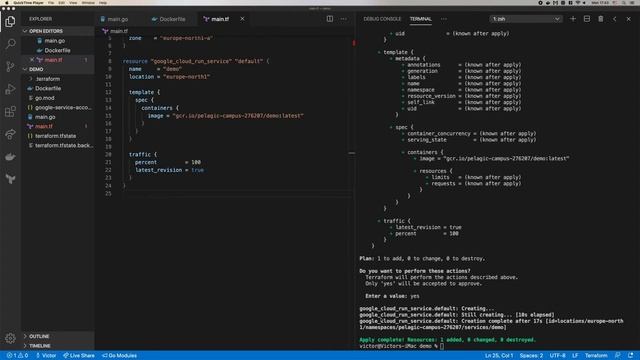Split the editor right

tap(329, 19)
